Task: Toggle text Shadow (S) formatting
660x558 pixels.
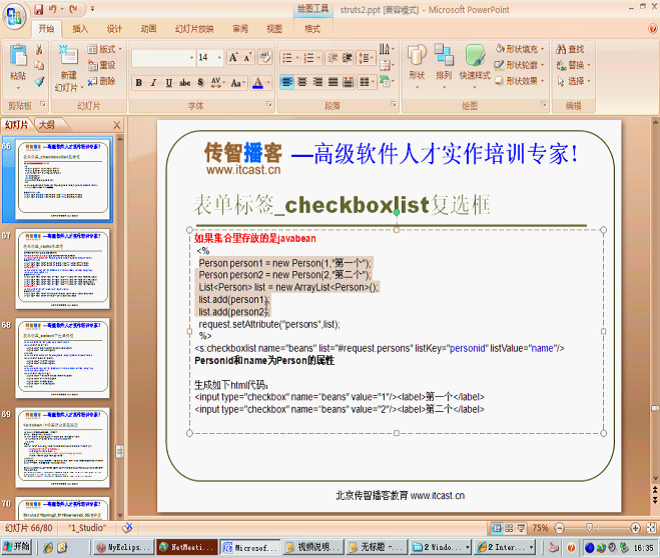Action: pyautogui.click(x=200, y=83)
